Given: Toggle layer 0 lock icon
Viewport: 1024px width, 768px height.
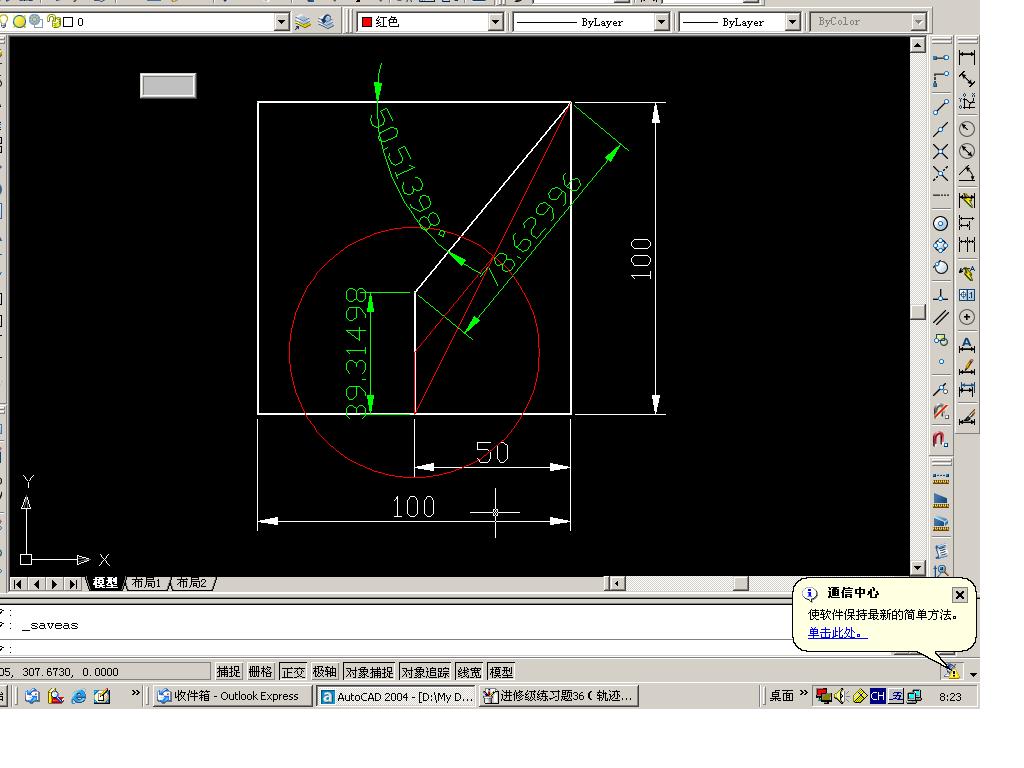Looking at the screenshot, I should [x=54, y=22].
